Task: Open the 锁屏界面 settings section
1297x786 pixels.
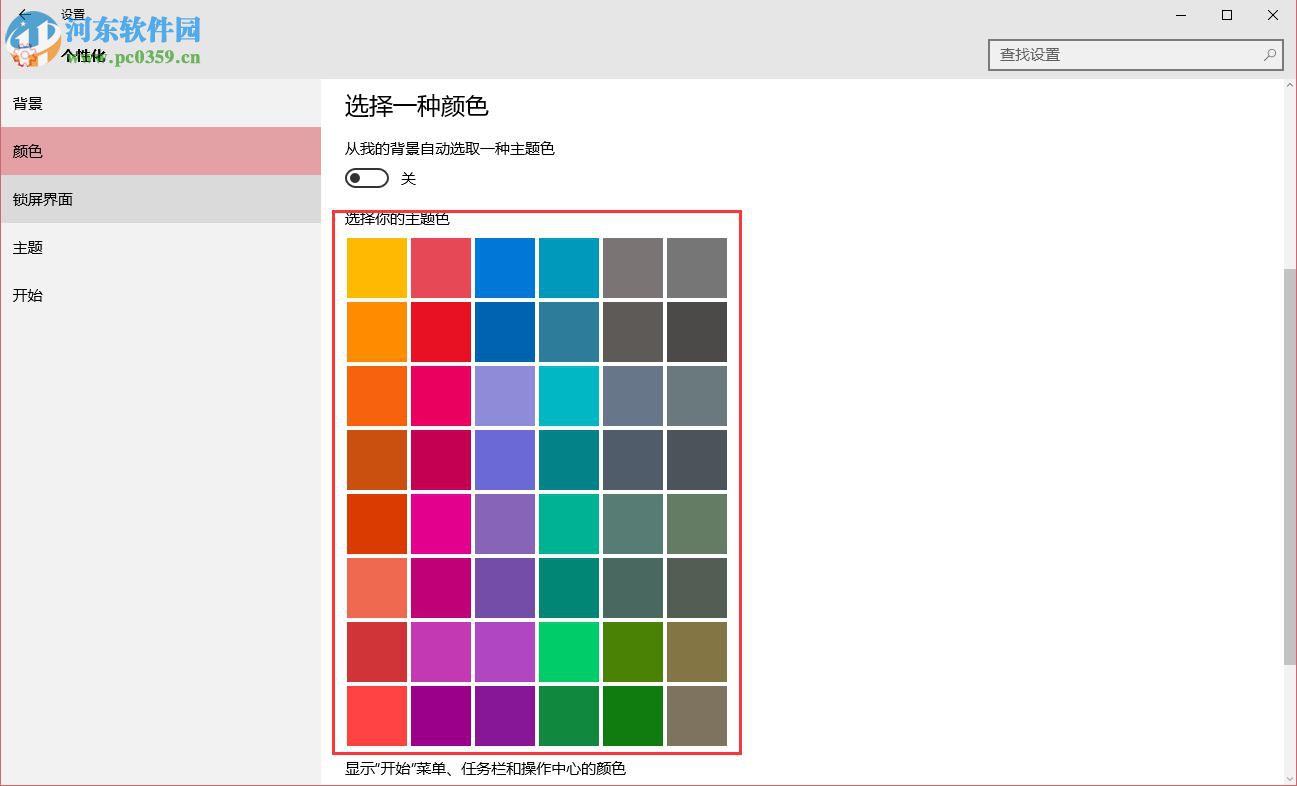Action: tap(42, 199)
